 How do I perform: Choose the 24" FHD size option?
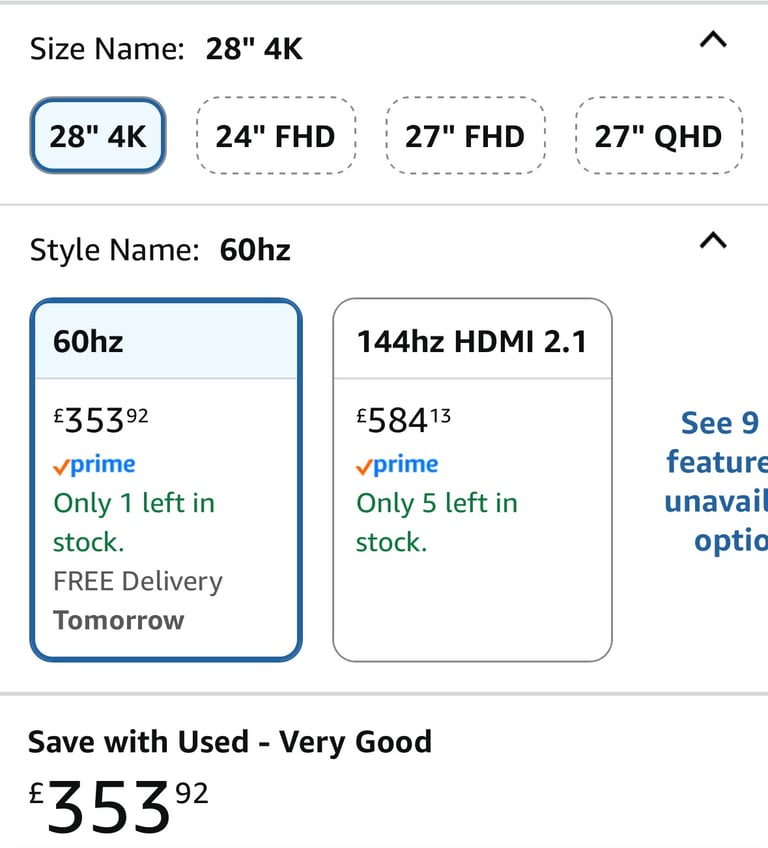tap(276, 136)
